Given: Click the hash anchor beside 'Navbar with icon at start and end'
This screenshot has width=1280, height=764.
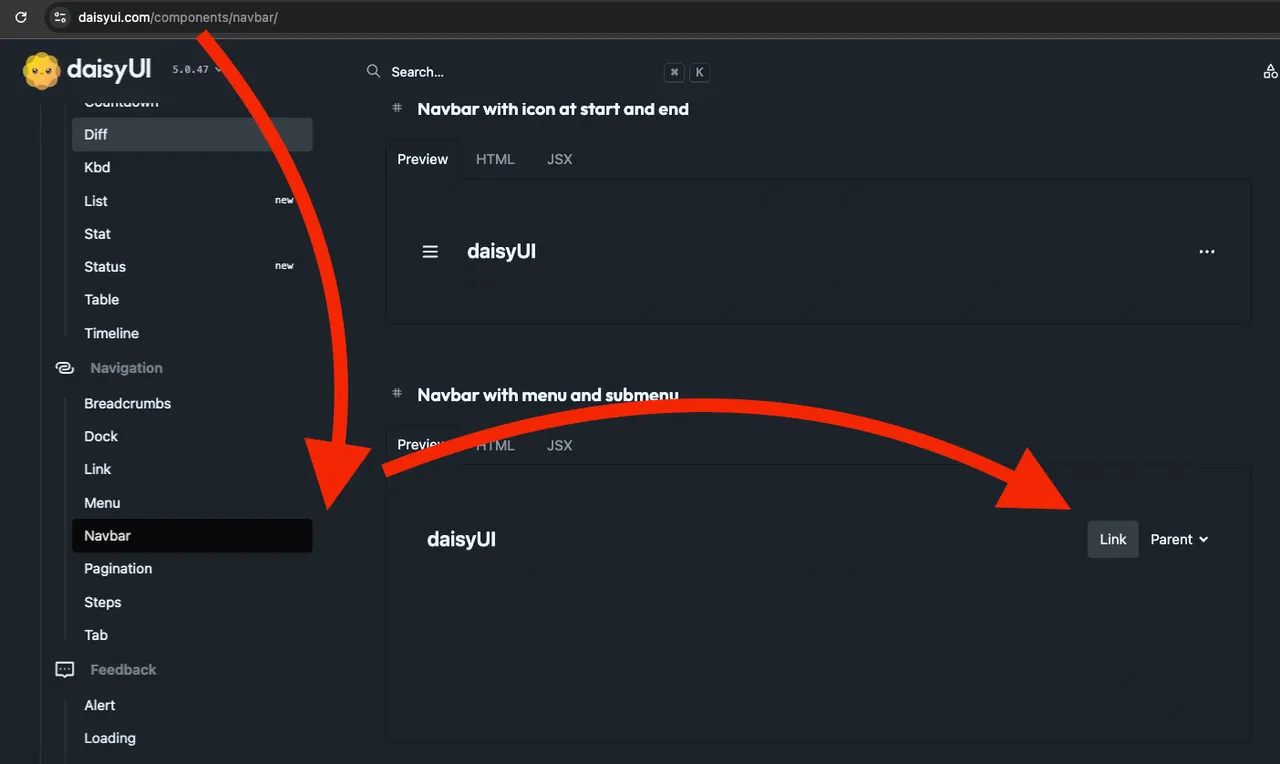Looking at the screenshot, I should click(x=397, y=108).
